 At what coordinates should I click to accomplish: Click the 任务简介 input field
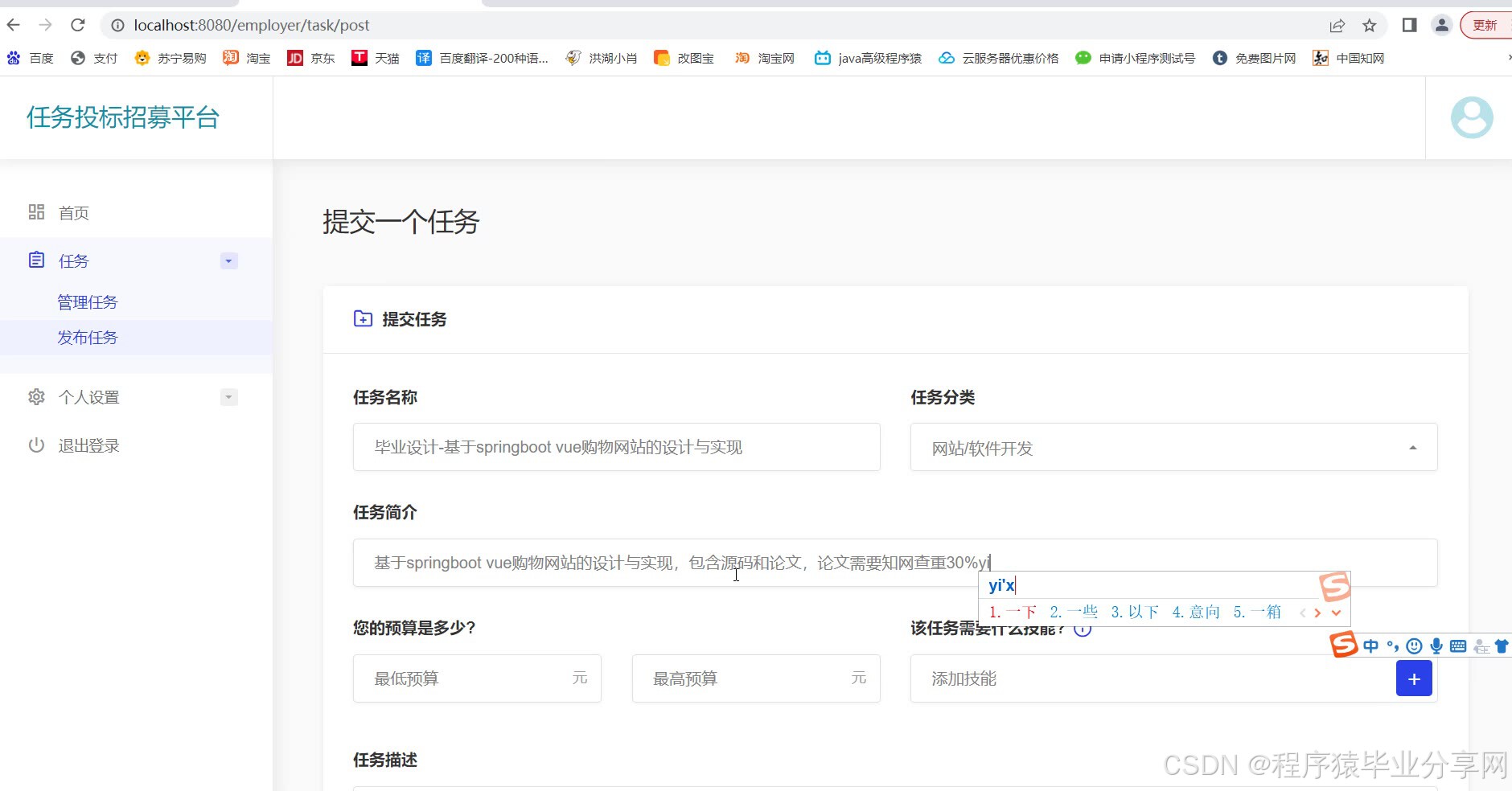pos(894,563)
